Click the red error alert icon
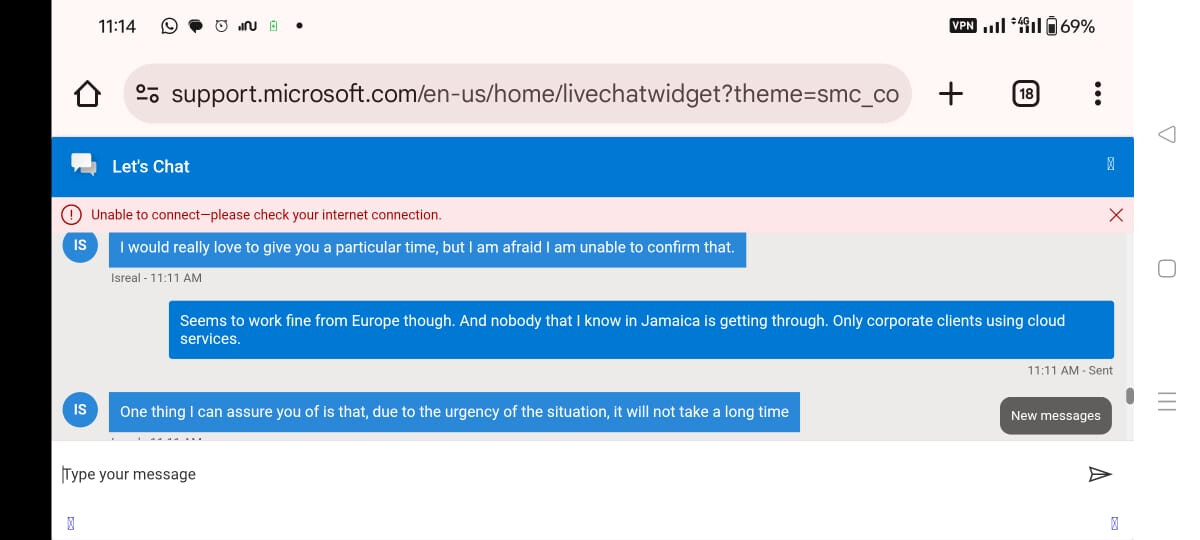The height and width of the screenshot is (540, 1200). click(72, 215)
